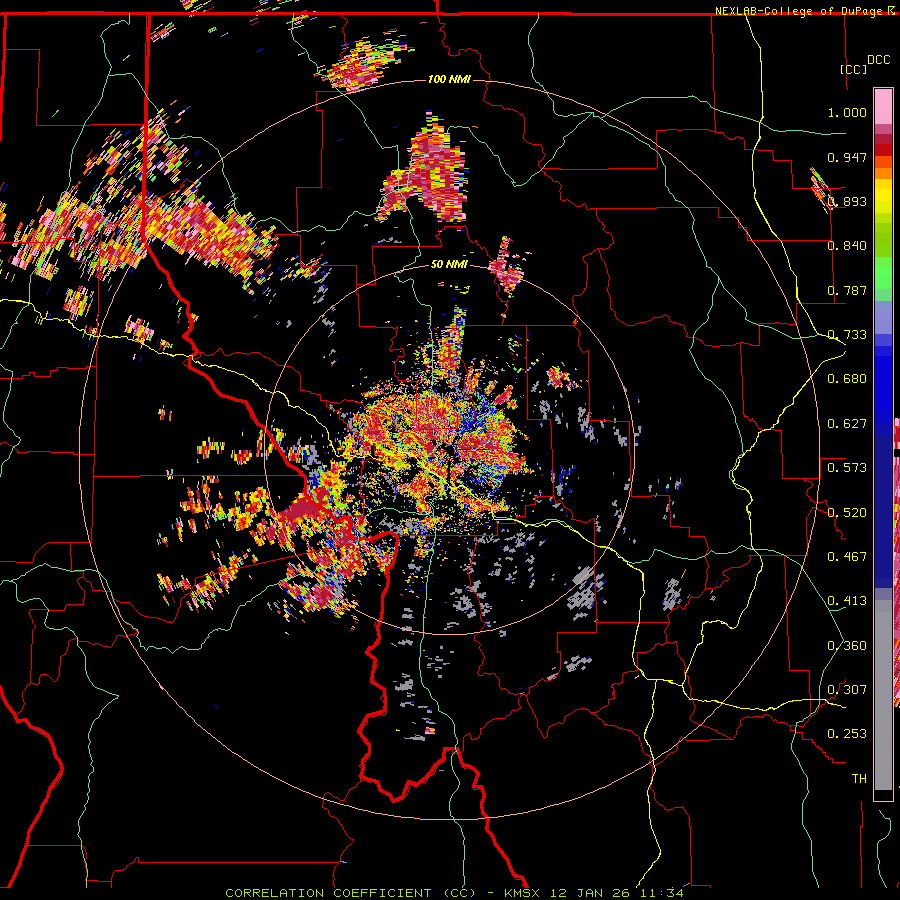Click the 0.893 legend value
900x900 pixels.
pos(847,201)
